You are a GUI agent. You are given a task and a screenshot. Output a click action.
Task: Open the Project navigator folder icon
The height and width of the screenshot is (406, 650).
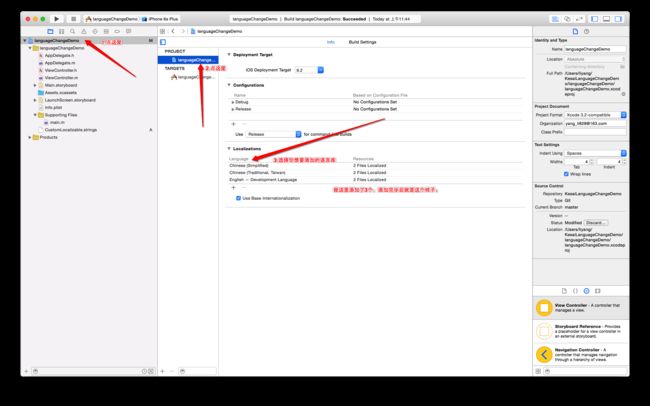[x=50, y=32]
